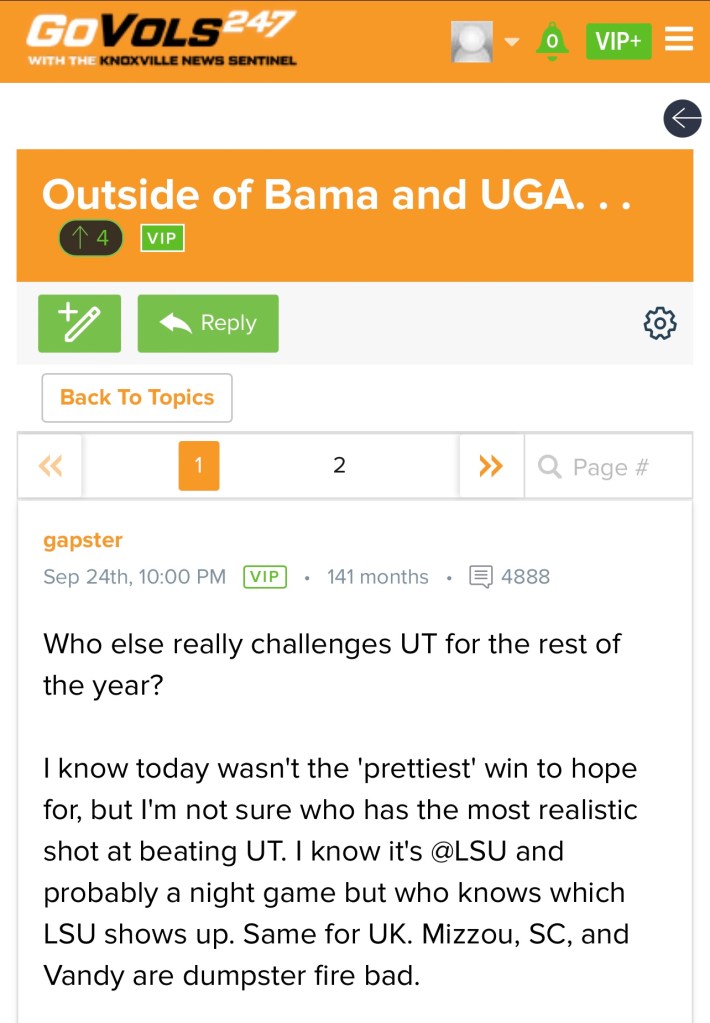Open gapster's user profile link
Screen dimensions: 710x1023
pos(83,540)
